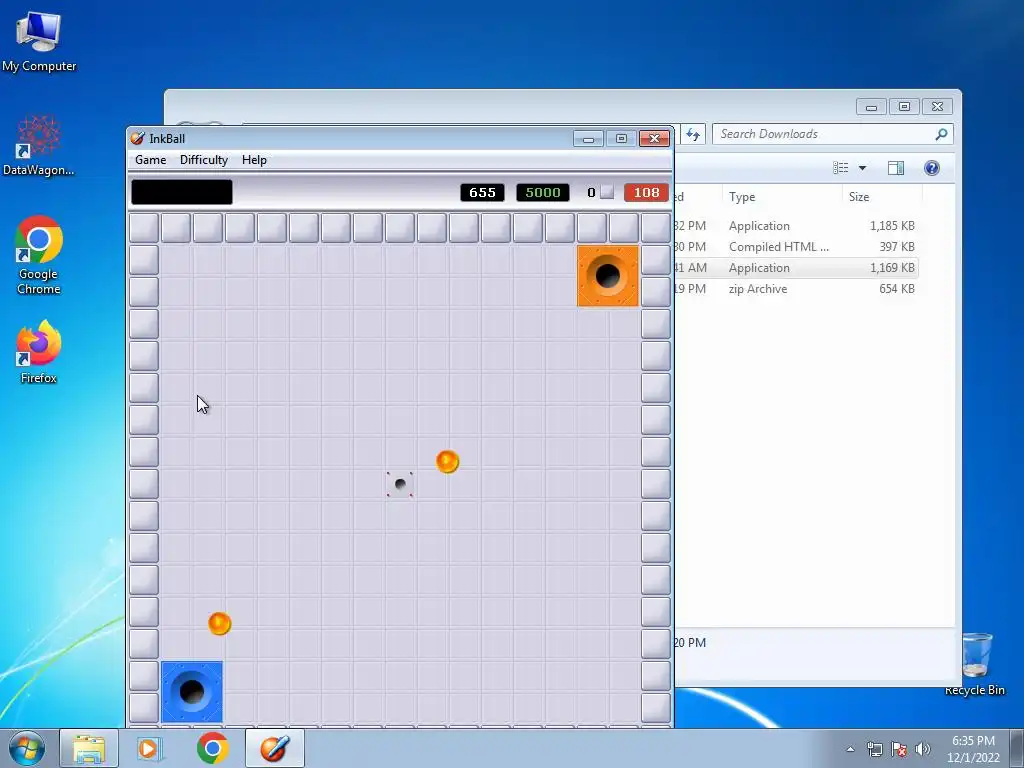Click the score counter showing 655

click(x=482, y=193)
